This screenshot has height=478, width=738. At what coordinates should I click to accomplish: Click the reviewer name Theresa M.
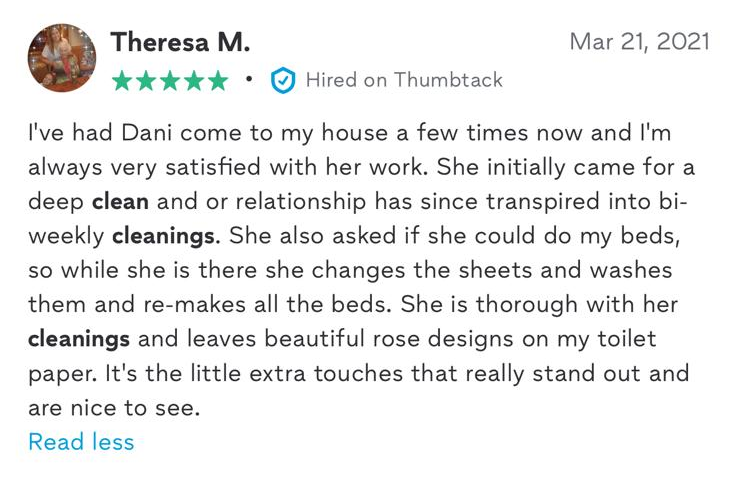tap(180, 42)
